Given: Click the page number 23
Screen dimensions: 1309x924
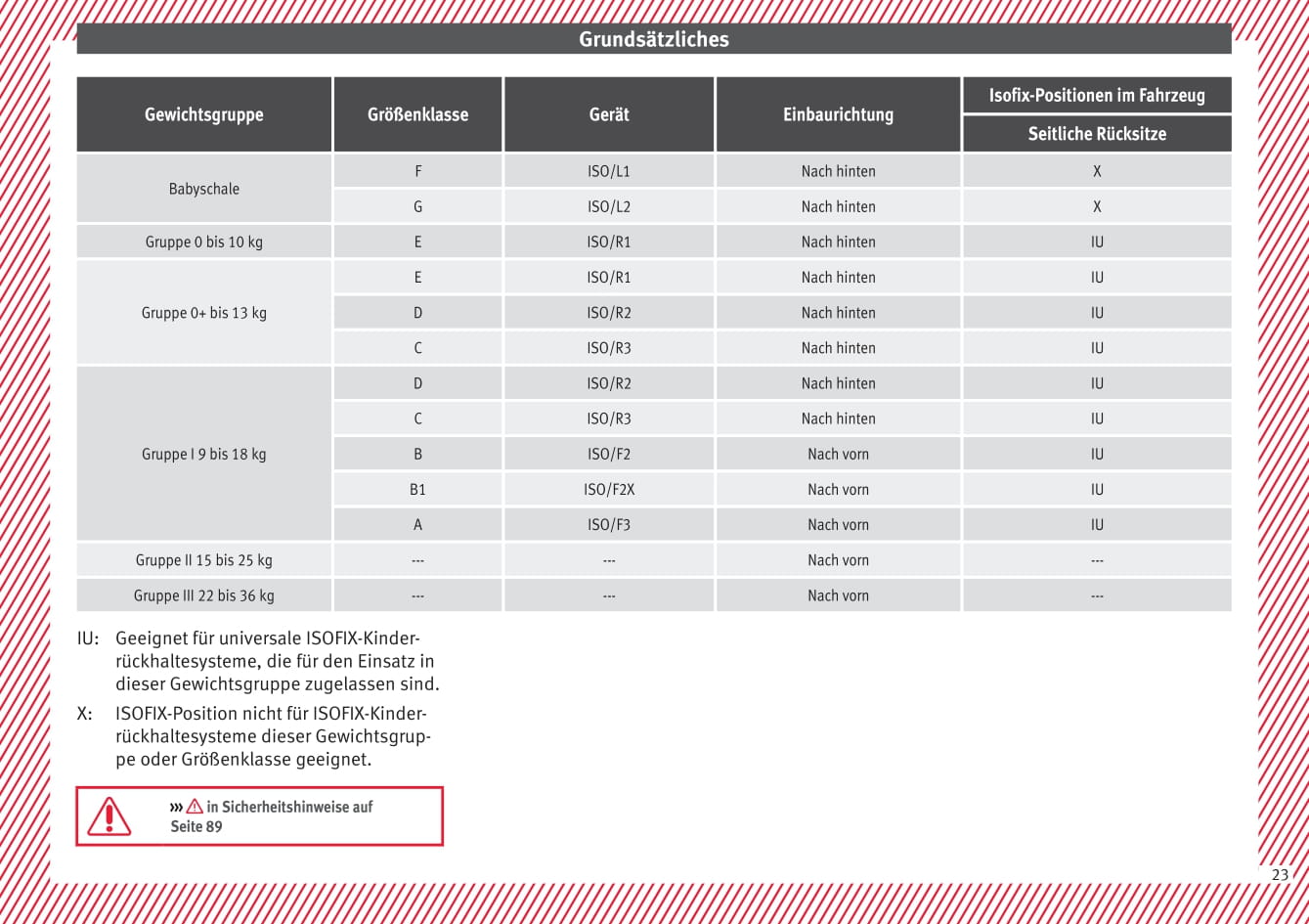Looking at the screenshot, I should tap(1280, 874).
